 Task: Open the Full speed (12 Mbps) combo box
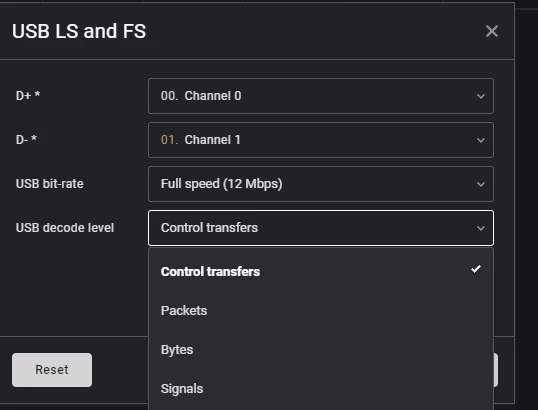click(321, 184)
